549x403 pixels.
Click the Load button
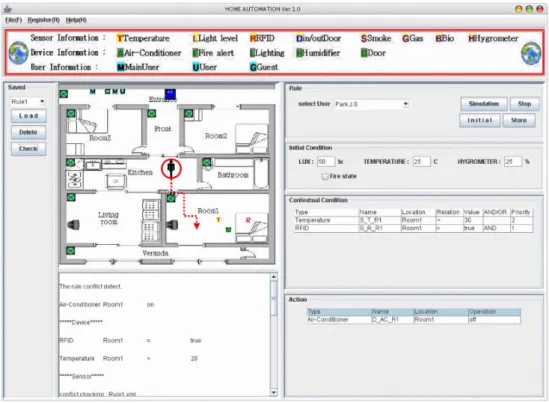tap(28, 116)
